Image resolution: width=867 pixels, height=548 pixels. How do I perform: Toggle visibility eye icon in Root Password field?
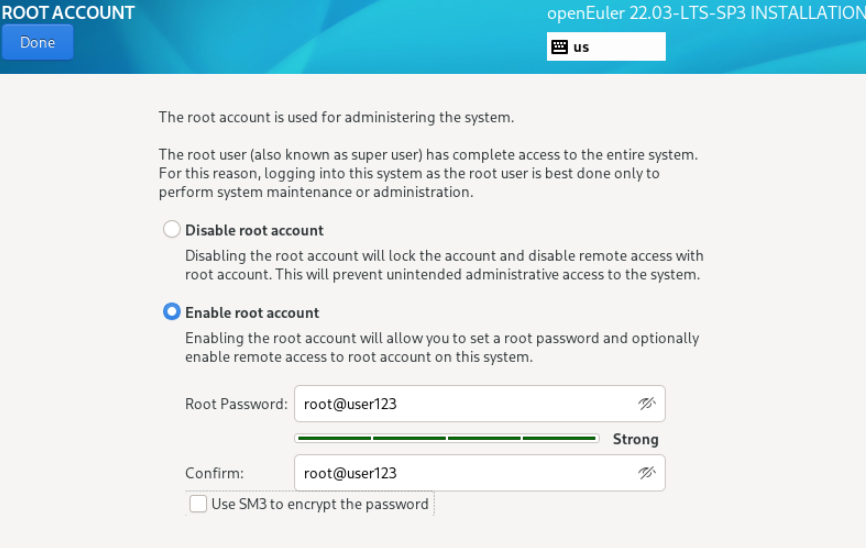[647, 404]
